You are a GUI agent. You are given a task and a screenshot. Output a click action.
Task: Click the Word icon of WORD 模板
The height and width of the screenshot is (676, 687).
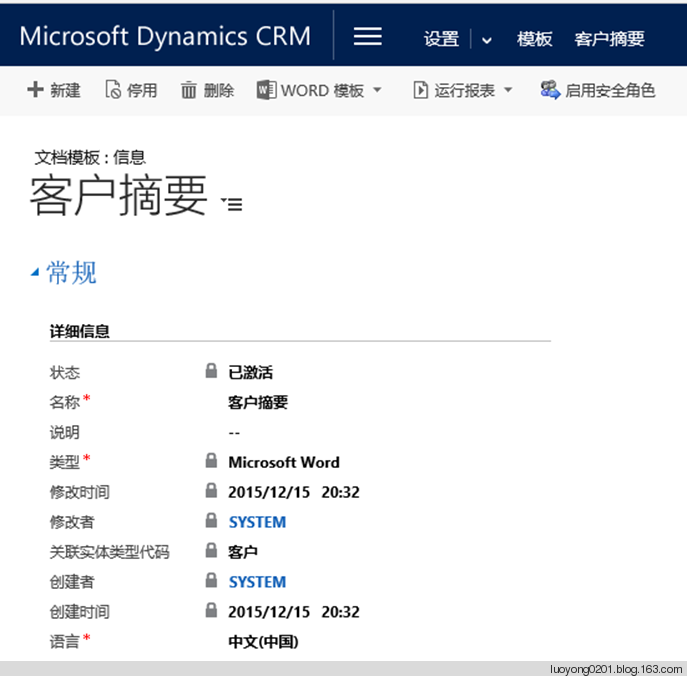[266, 90]
